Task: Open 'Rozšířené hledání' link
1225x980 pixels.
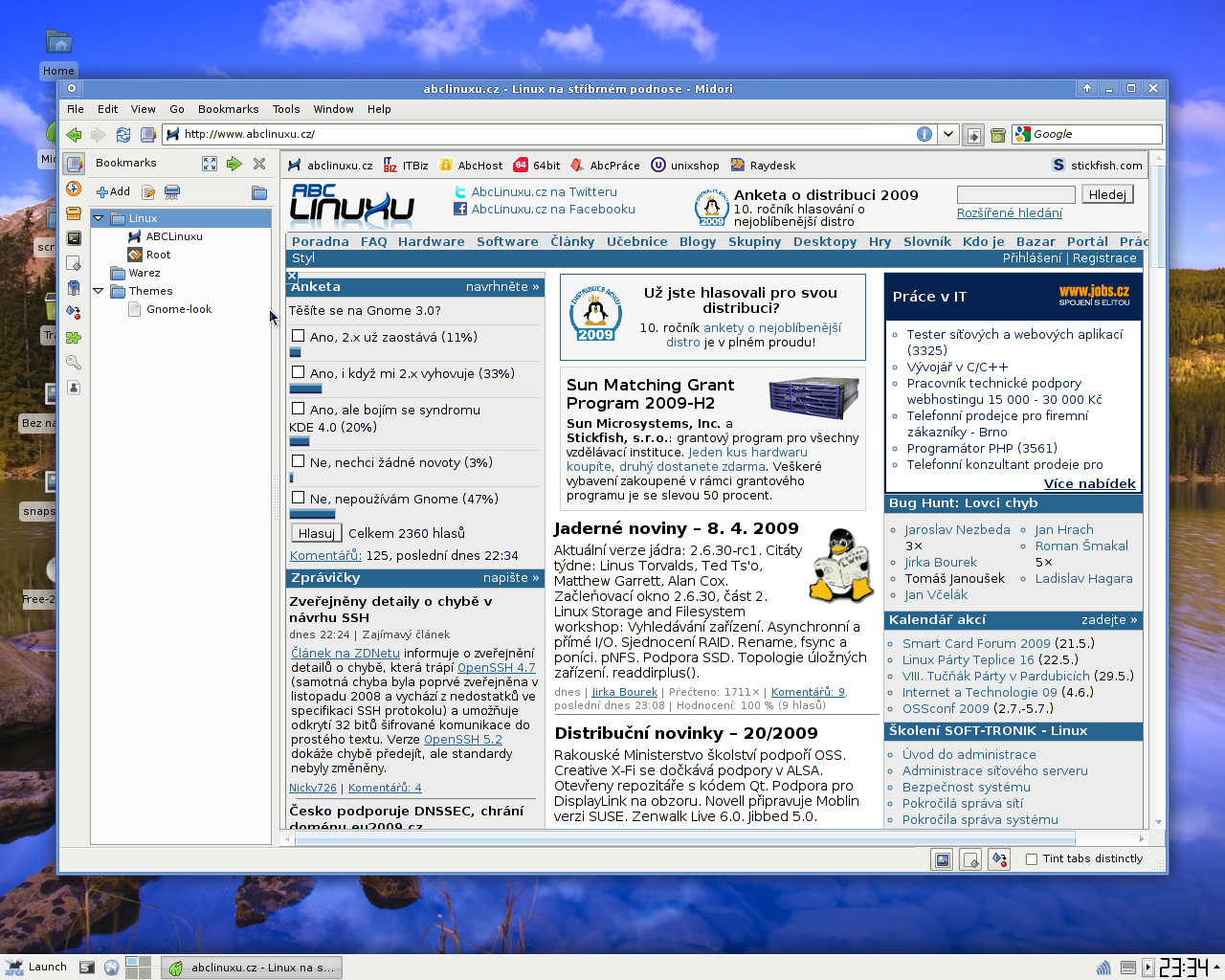Action: tap(1009, 213)
